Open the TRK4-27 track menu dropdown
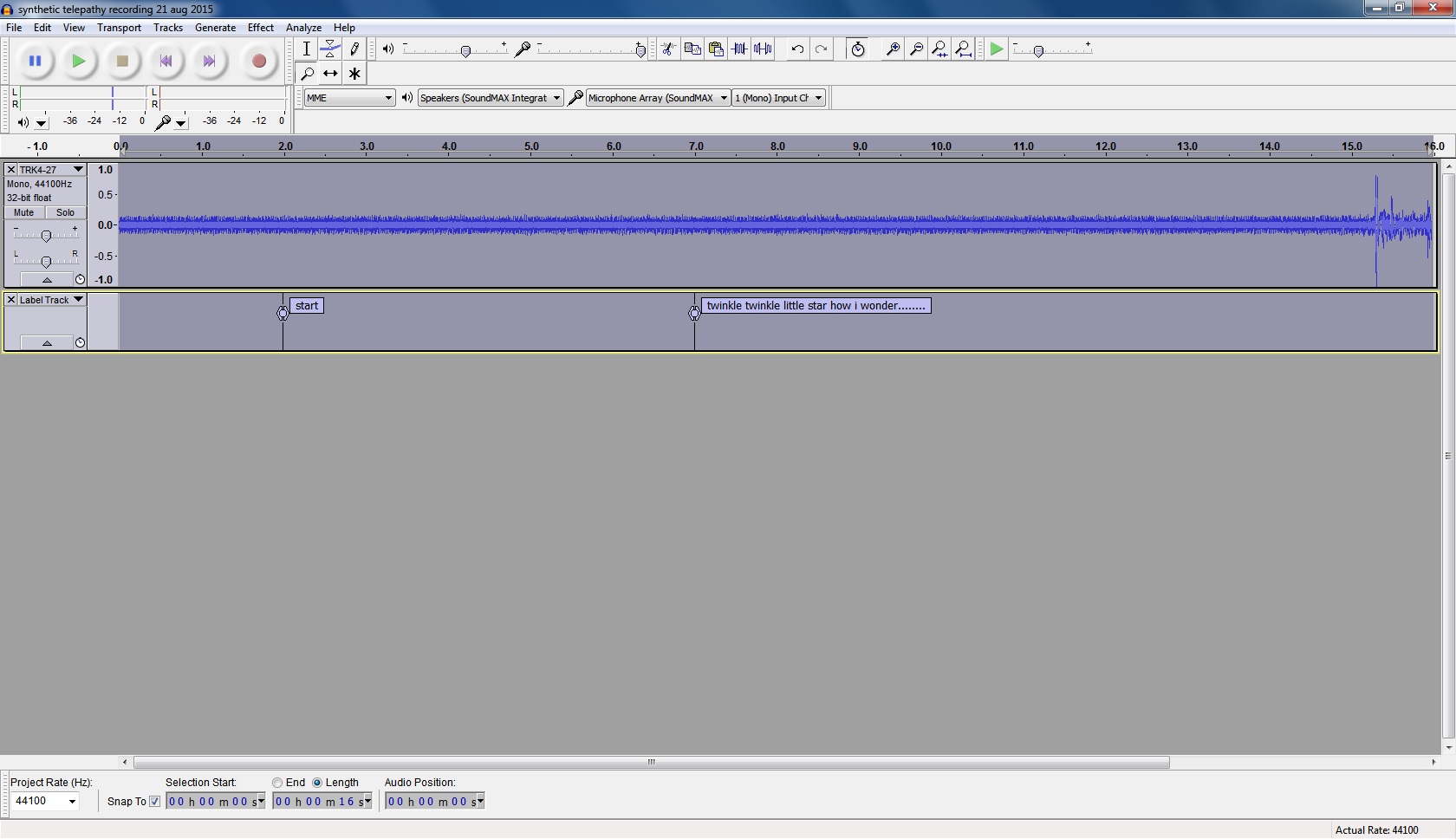1456x839 pixels. (x=78, y=170)
